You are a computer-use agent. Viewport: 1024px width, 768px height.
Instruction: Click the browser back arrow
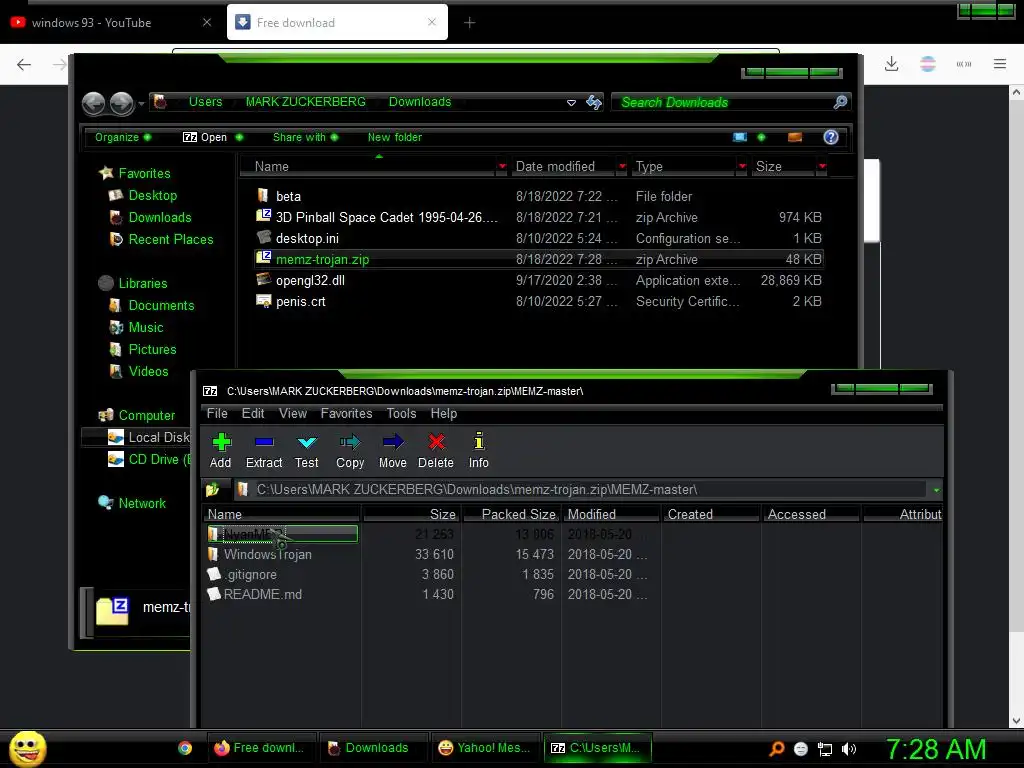[24, 64]
